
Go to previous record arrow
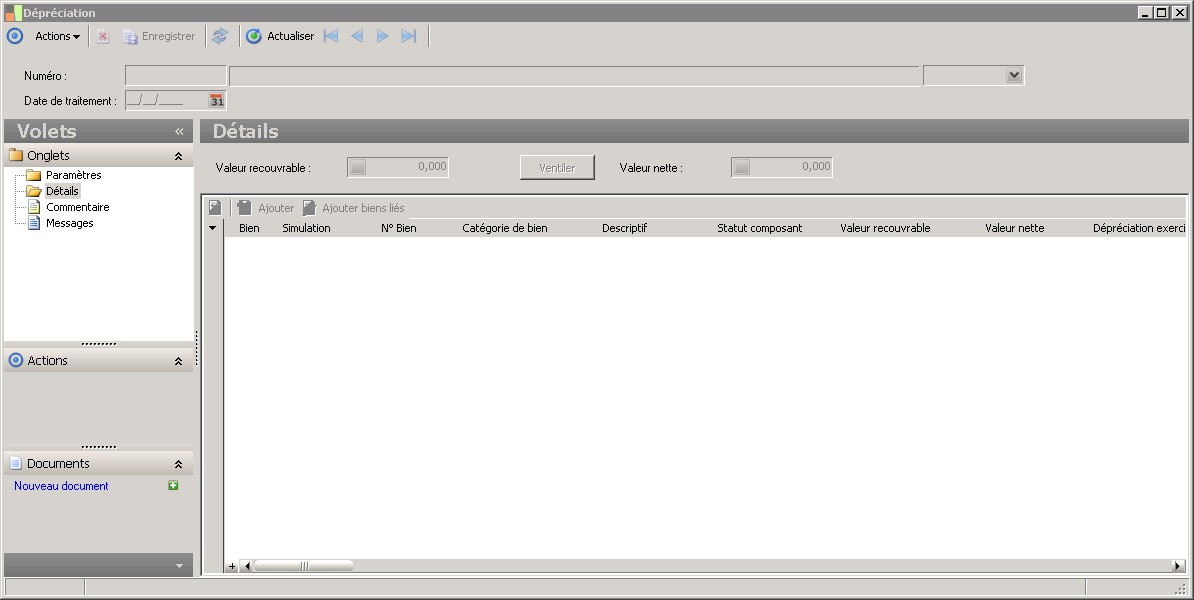tap(357, 36)
